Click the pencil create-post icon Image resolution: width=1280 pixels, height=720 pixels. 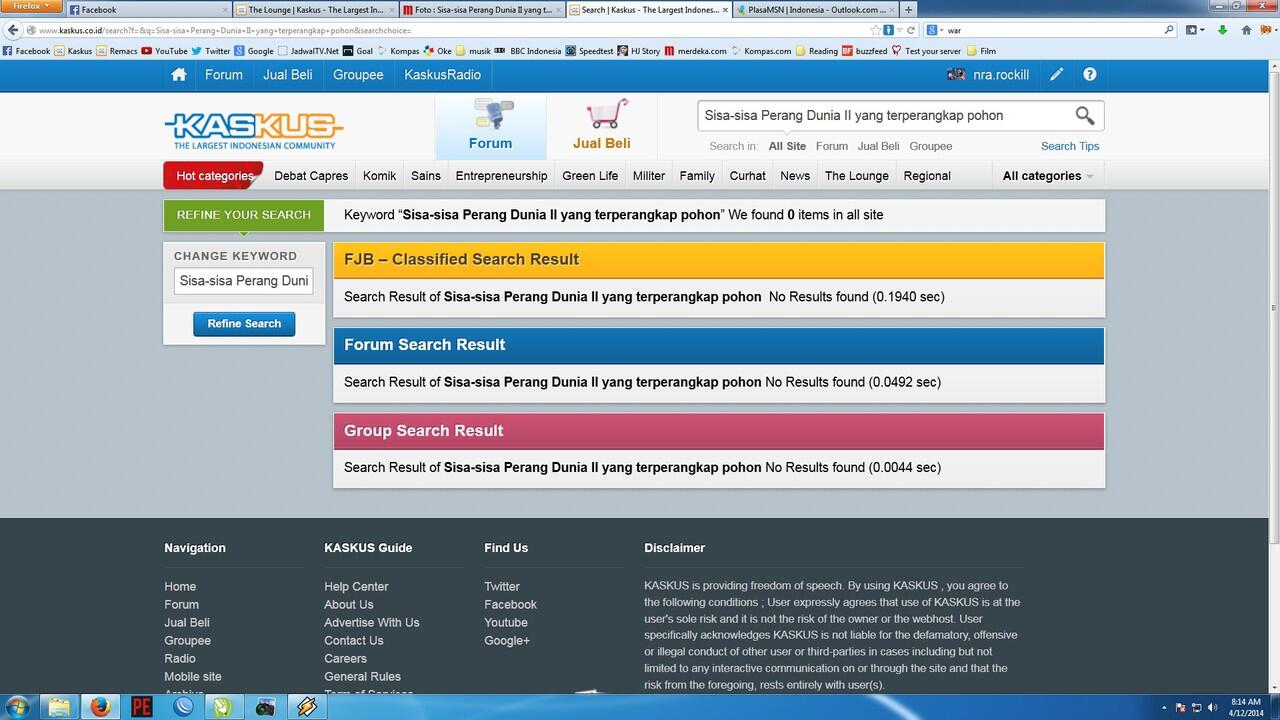(1056, 75)
